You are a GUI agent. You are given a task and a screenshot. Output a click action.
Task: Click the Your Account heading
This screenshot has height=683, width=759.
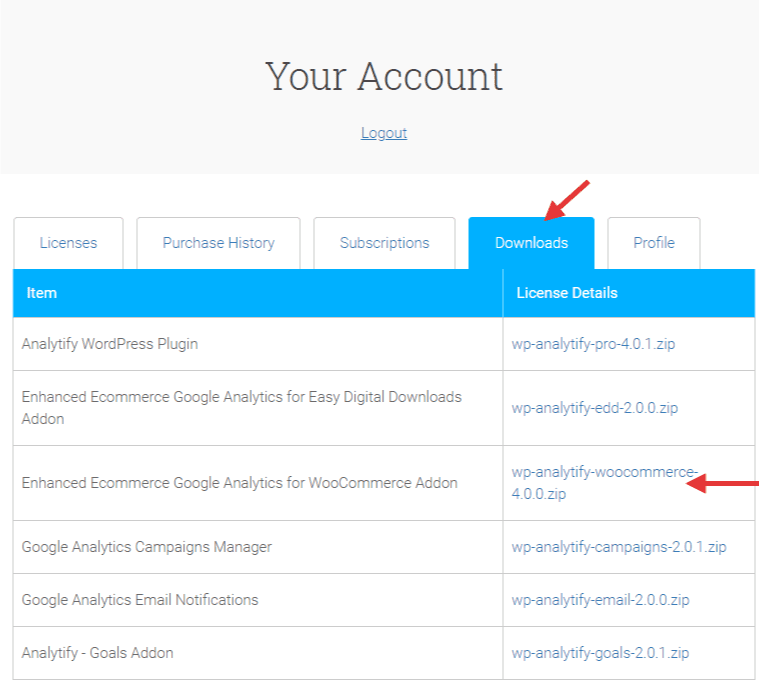point(384,76)
